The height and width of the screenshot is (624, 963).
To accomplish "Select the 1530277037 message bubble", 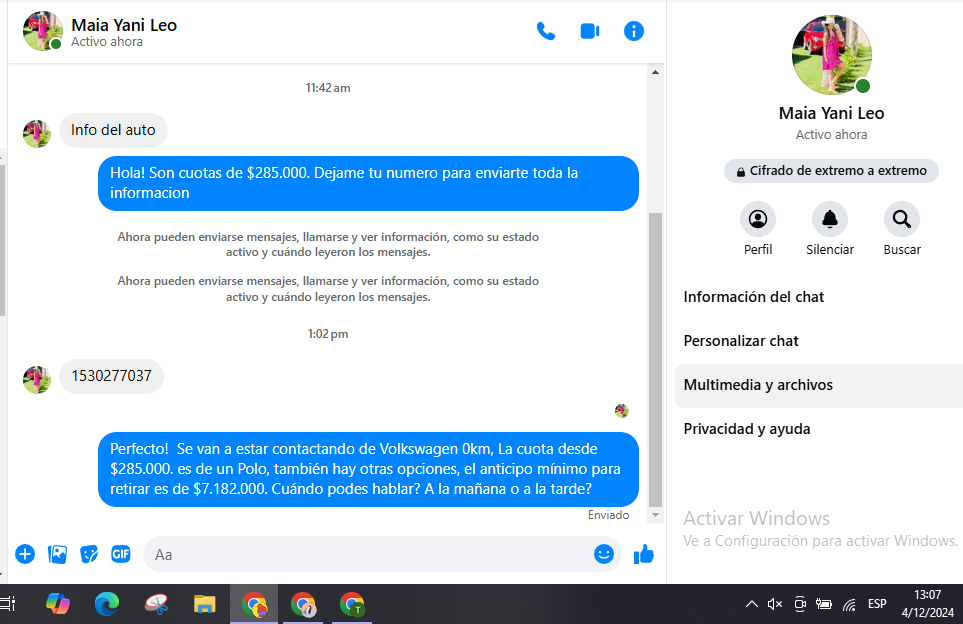I will point(111,376).
